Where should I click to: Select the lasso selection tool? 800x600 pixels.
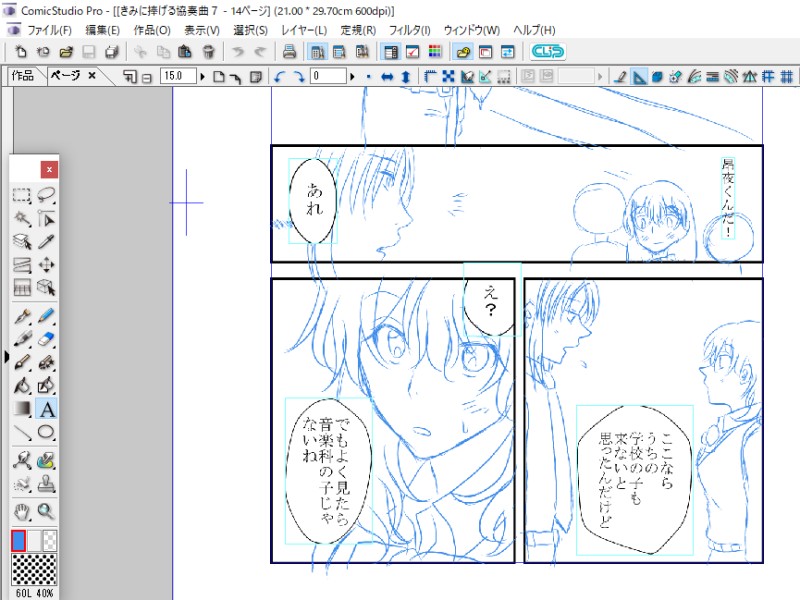click(x=46, y=195)
